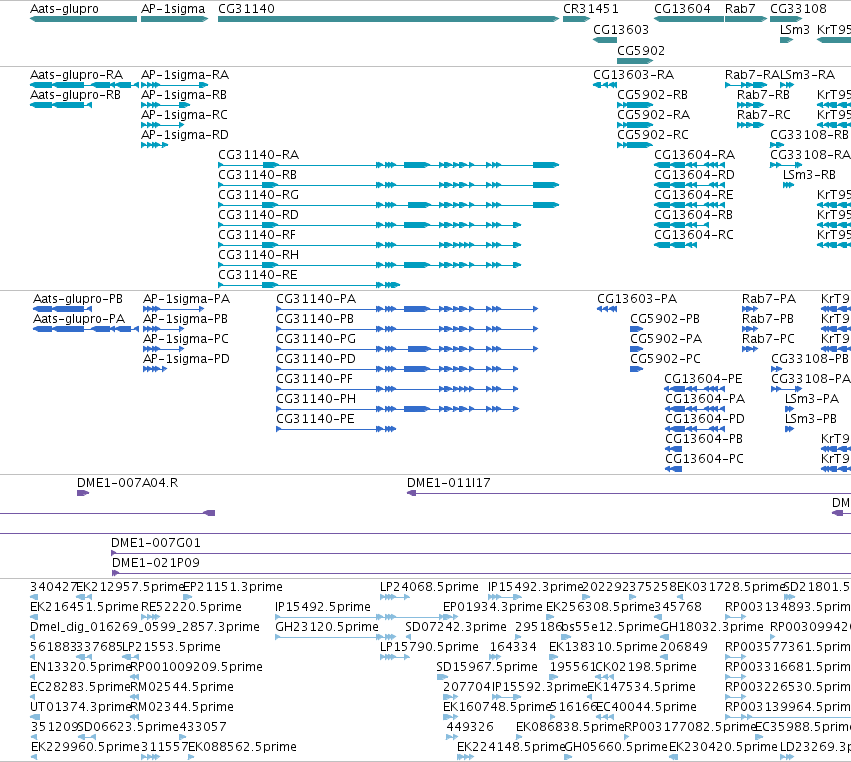The width and height of the screenshot is (851, 762).
Task: Select the CG13604-RE transcript label
Action: [694, 195]
